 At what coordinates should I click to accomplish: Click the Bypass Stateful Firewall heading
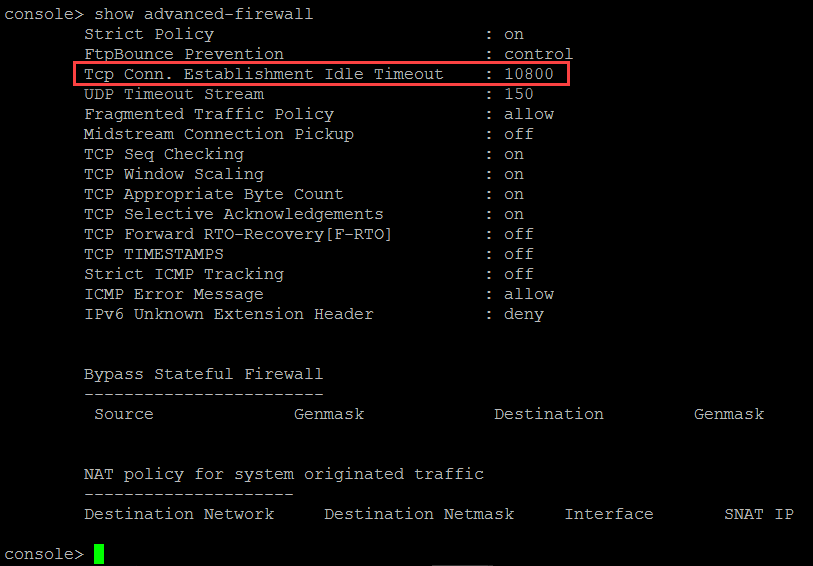tap(204, 374)
